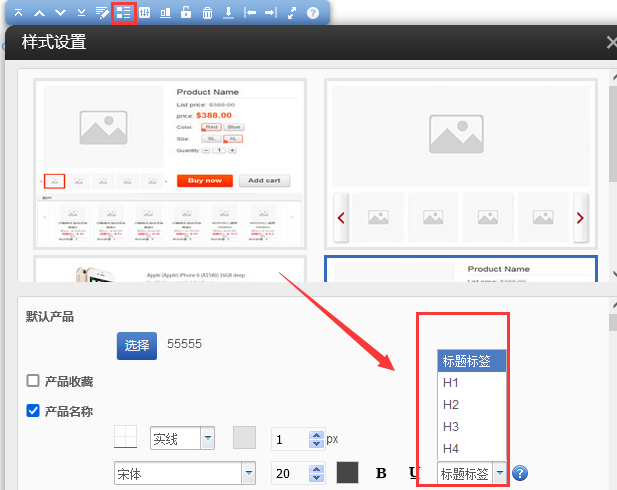The image size is (617, 490).
Task: Click the delete trash icon in toolbar
Action: (x=207, y=13)
